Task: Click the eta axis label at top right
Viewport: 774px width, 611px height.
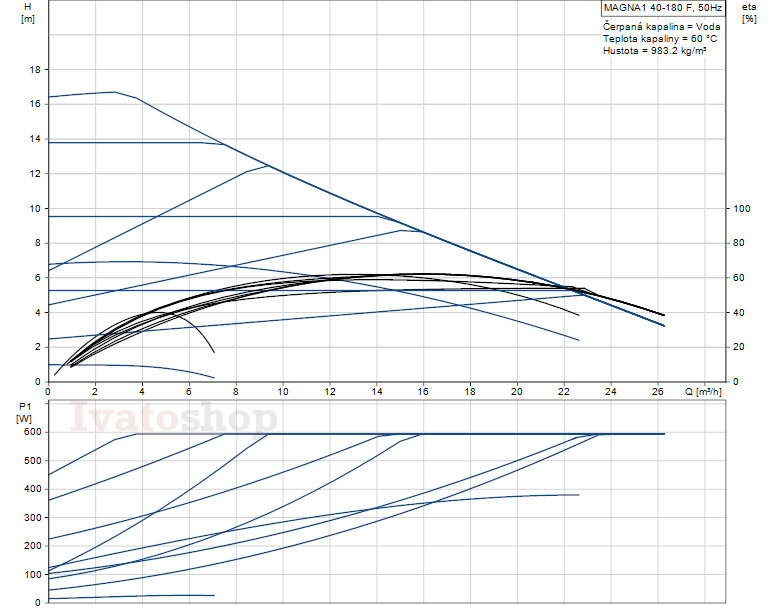Action: pos(749,7)
